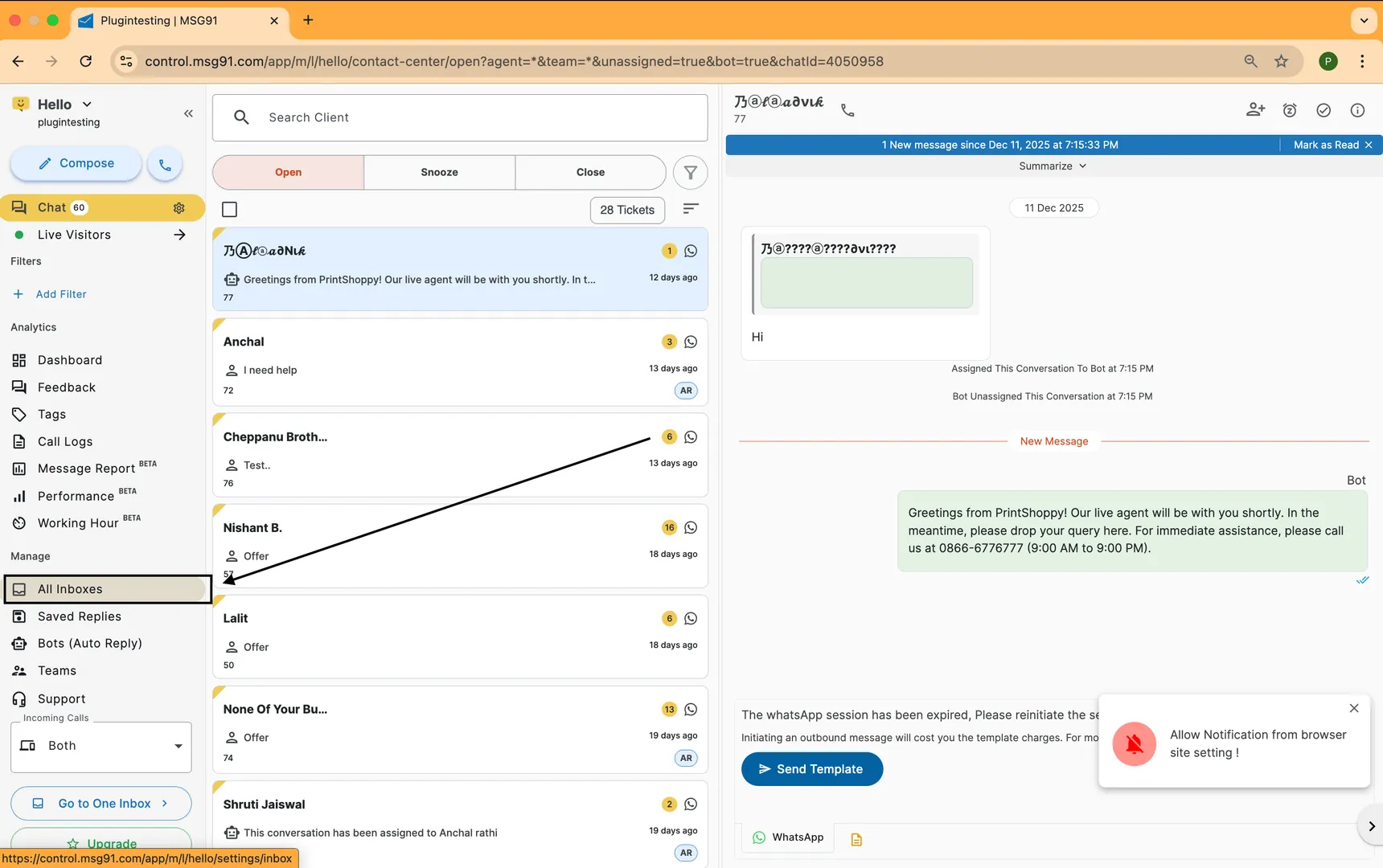
Task: Open the ticket filter funnel
Action: [690, 172]
